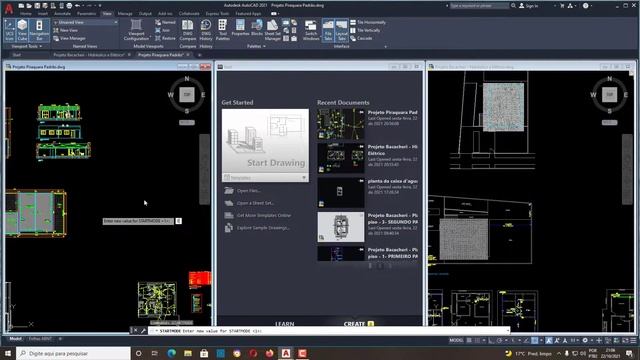This screenshot has height=360, width=640.
Task: Open Projeto Bacacheri SEGUNDO recent thumbnail
Action: (x=341, y=227)
